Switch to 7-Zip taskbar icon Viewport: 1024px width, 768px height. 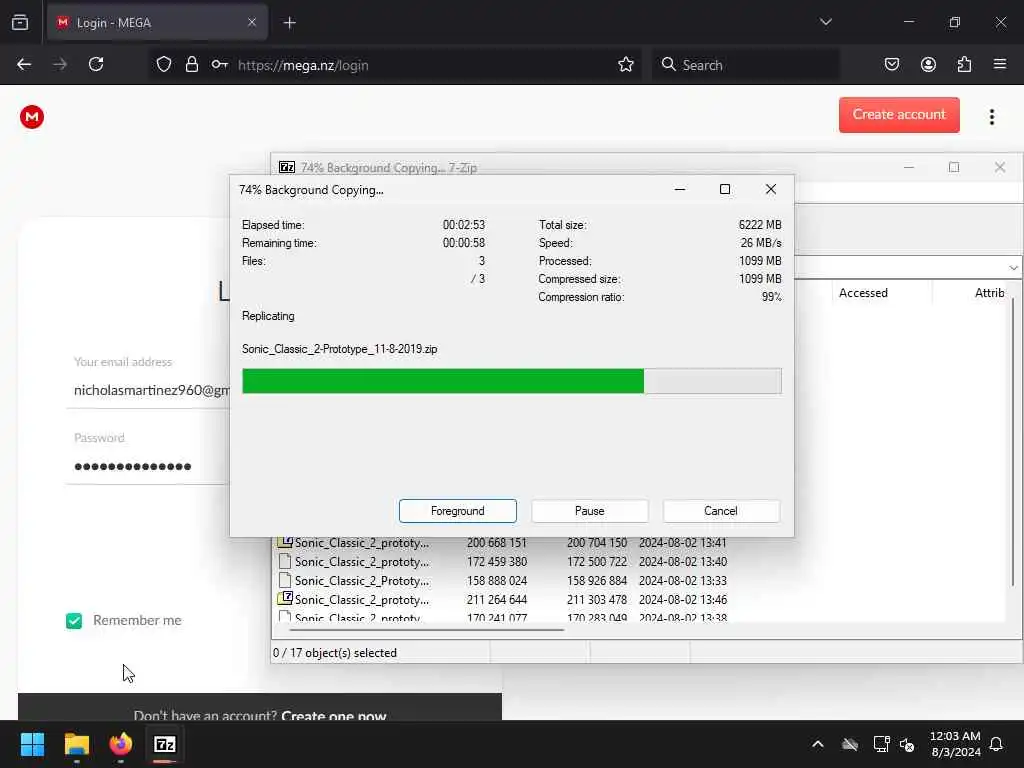[x=165, y=744]
